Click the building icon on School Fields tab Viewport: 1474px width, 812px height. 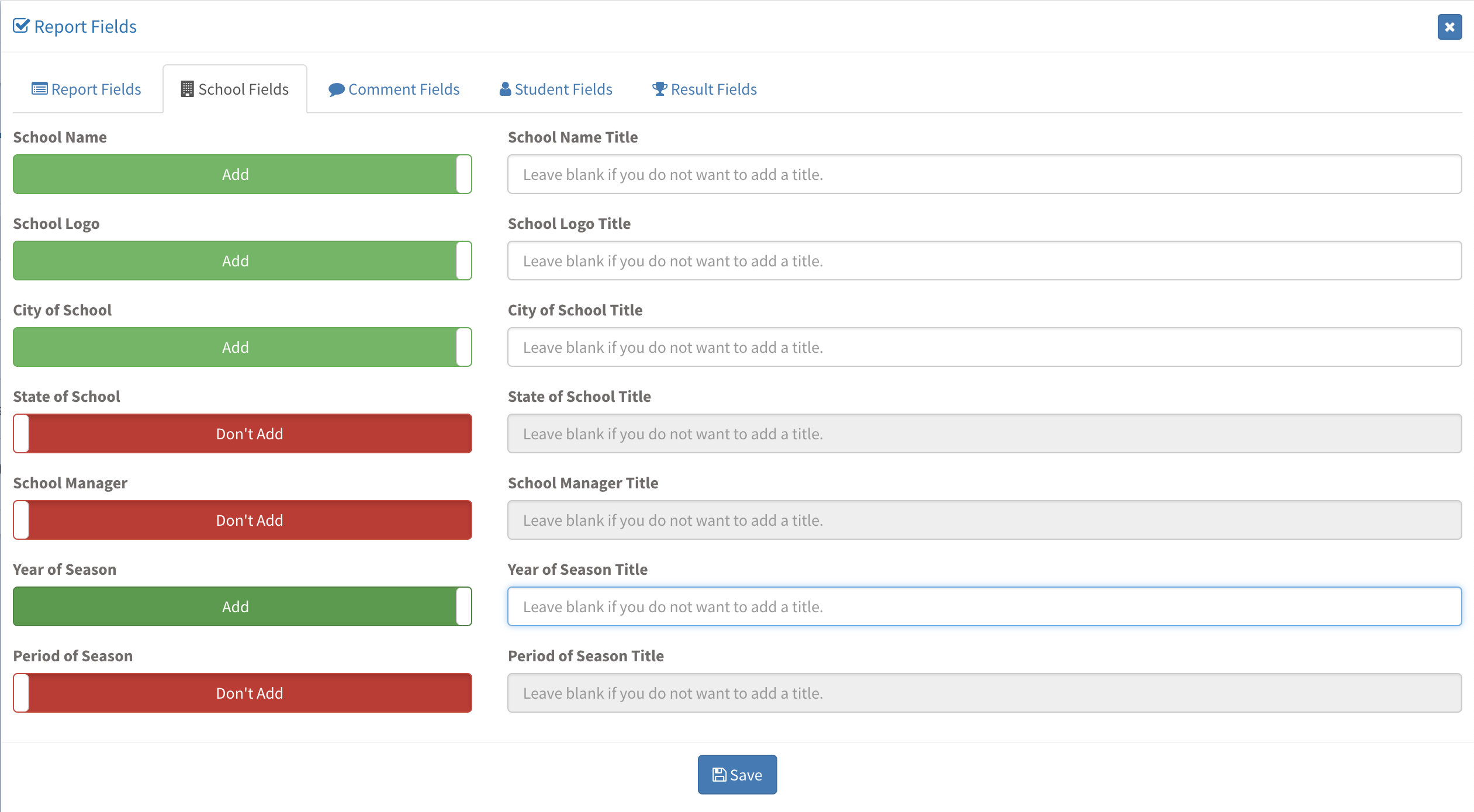point(187,89)
